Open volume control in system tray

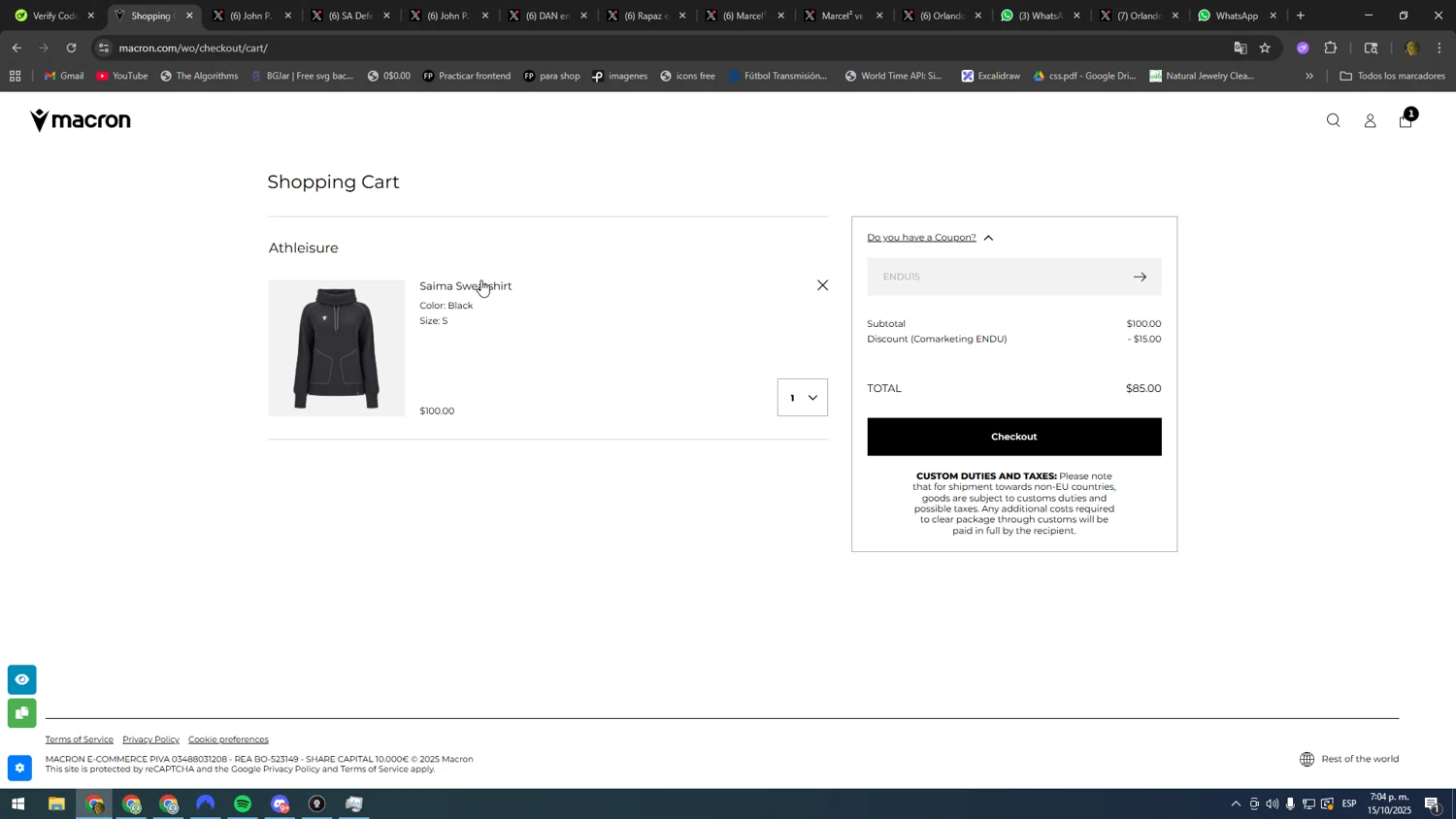coord(1272,804)
